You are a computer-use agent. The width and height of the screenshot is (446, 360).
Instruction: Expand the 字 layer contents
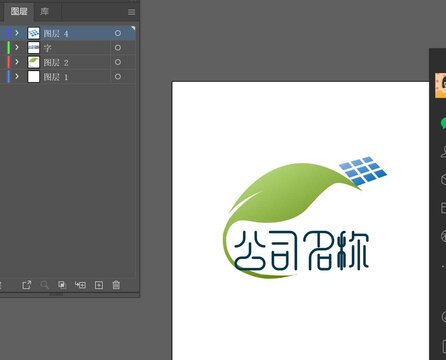(x=17, y=47)
